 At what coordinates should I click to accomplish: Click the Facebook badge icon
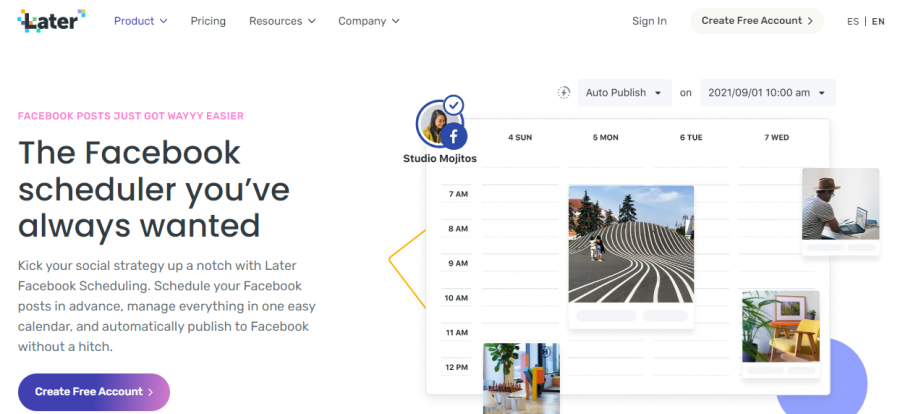tap(453, 136)
